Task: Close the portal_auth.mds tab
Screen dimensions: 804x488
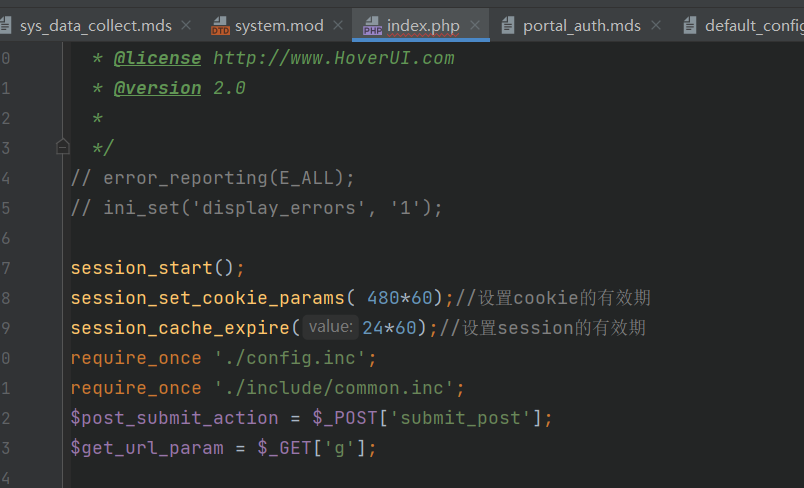Action: coord(656,25)
